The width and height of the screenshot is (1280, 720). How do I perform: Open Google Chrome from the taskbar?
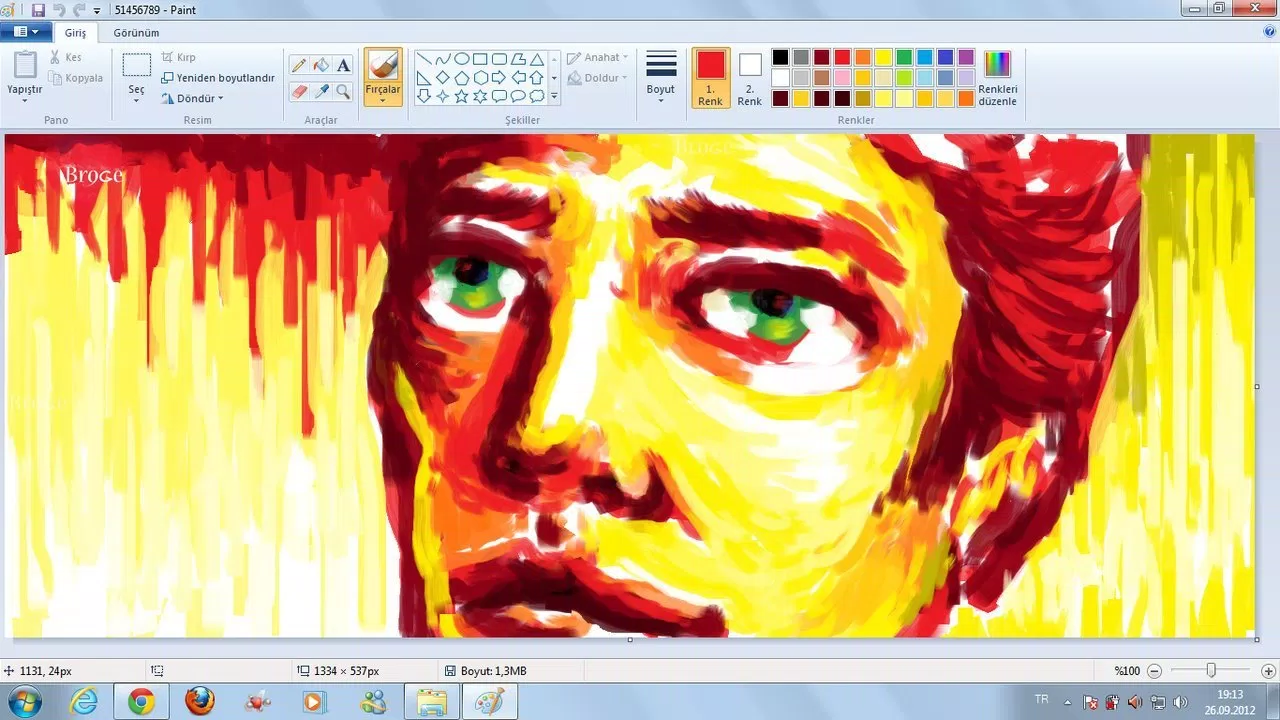coord(141,702)
